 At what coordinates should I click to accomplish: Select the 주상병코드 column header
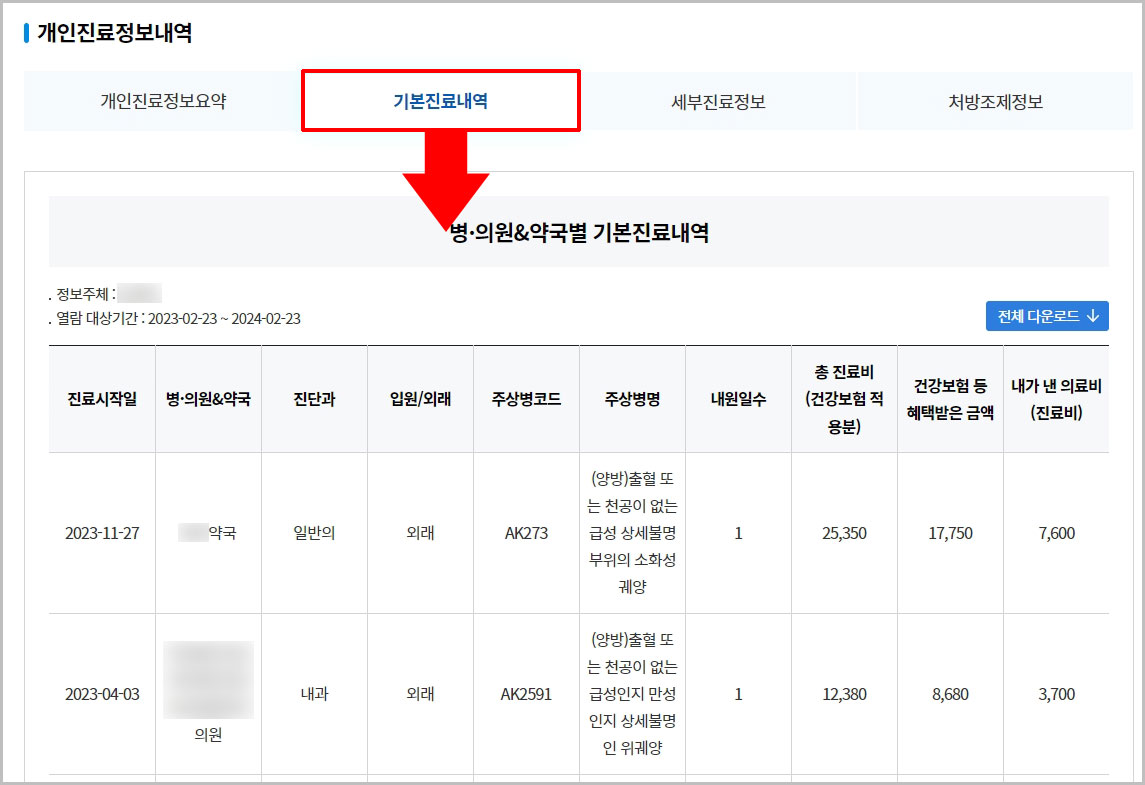(x=527, y=398)
